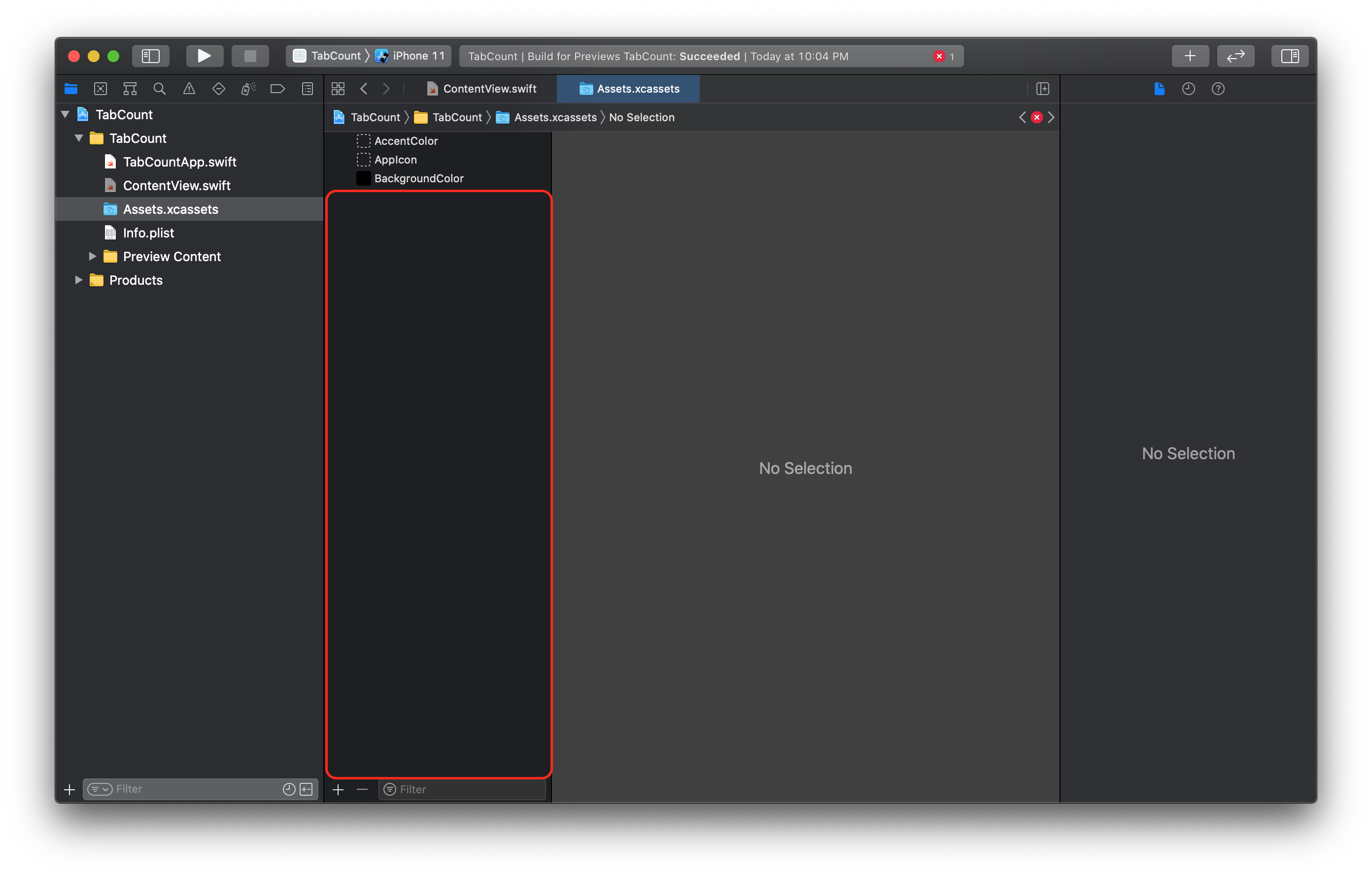Show the Quick Help inspector icon
This screenshot has width=1372, height=876.
click(1218, 89)
